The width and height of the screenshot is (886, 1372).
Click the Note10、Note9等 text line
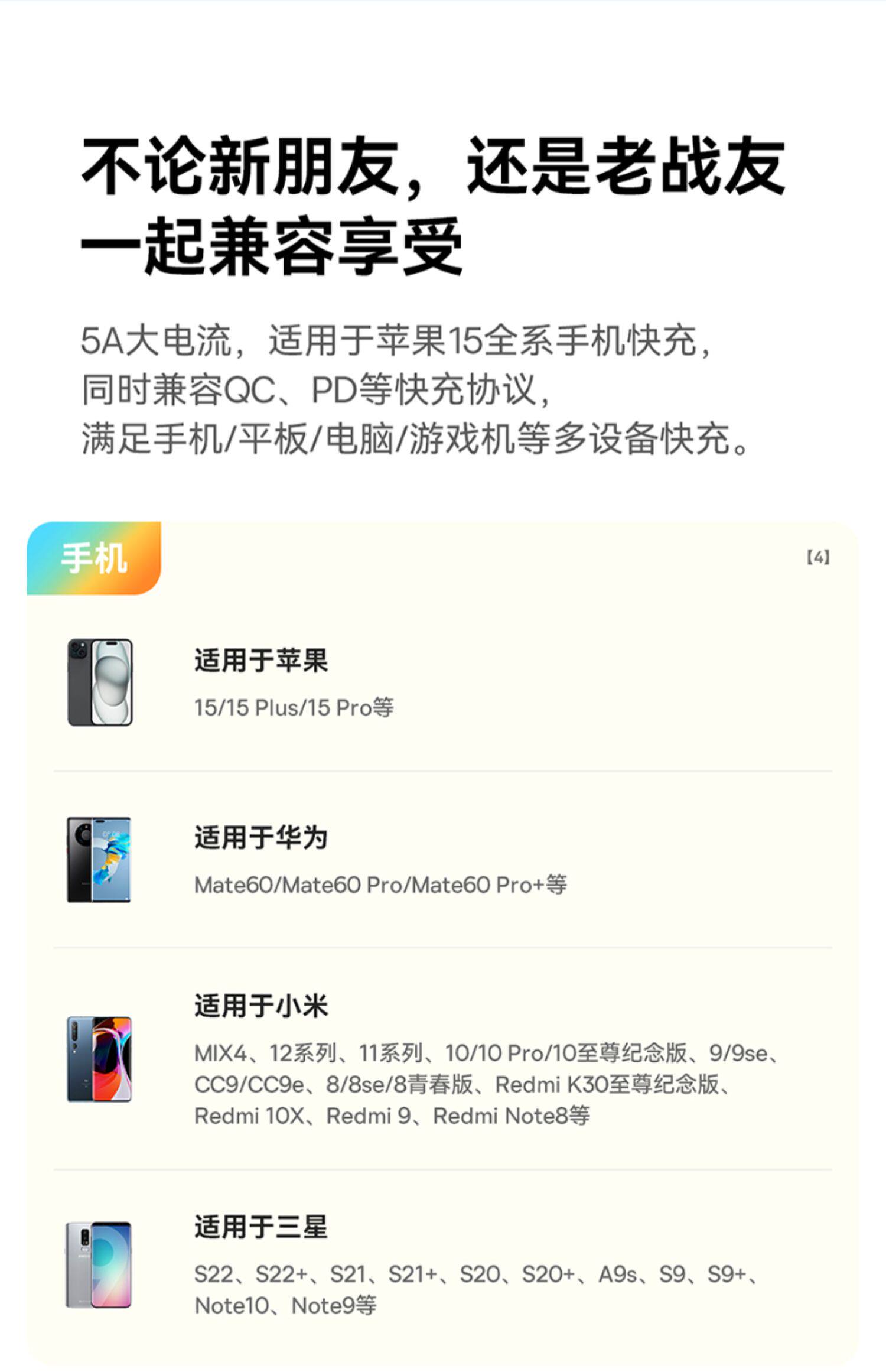[x=286, y=1306]
